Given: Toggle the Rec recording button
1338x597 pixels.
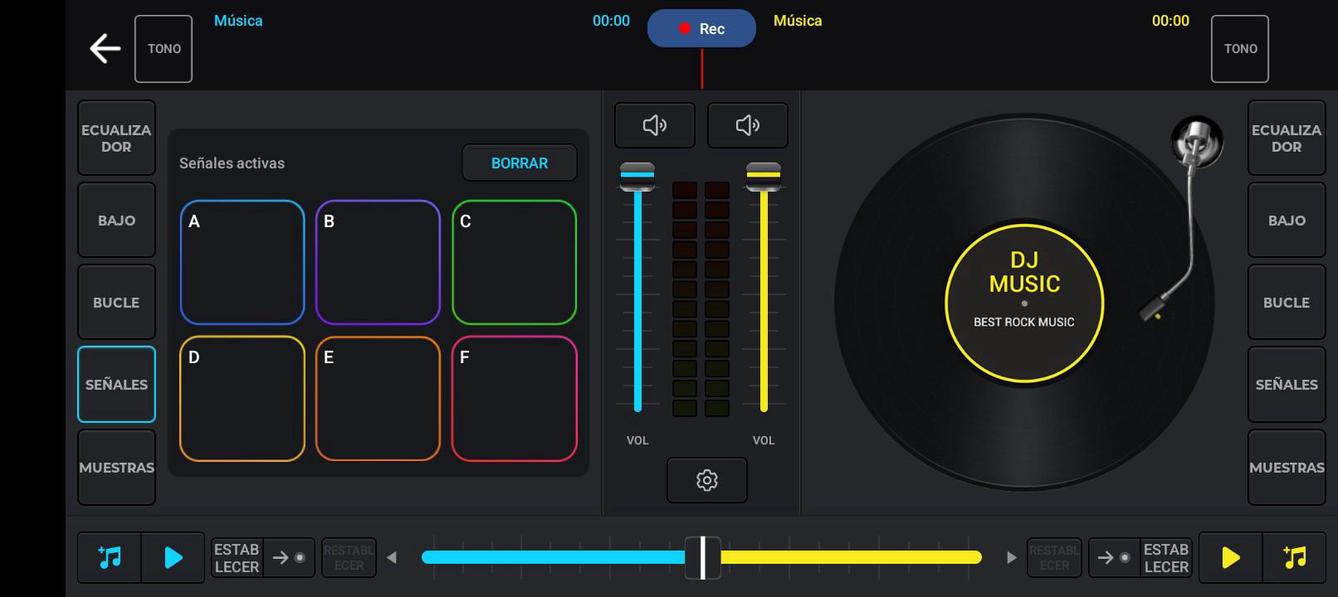Looking at the screenshot, I should click(x=701, y=28).
